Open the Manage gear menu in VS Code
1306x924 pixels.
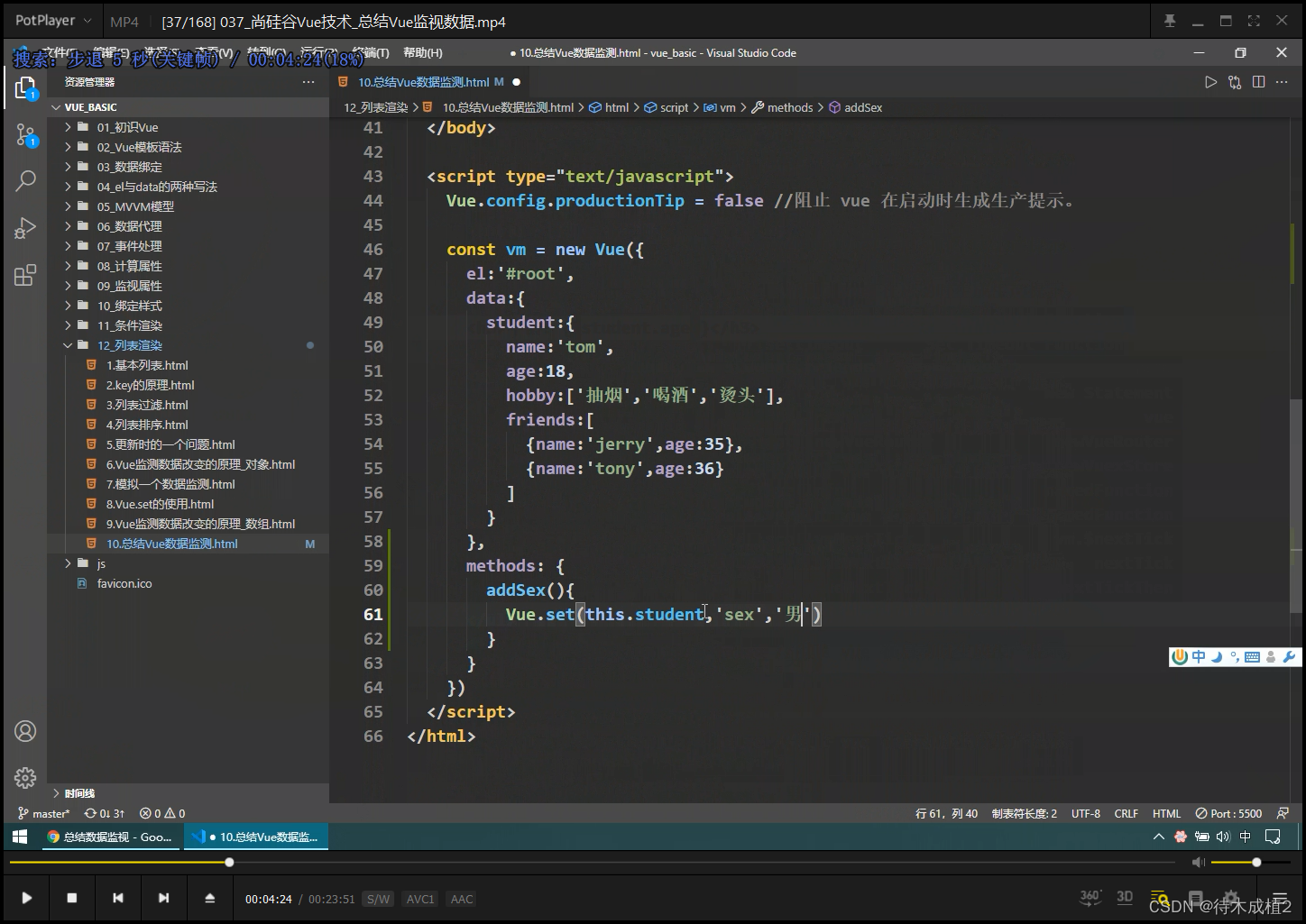coord(25,777)
